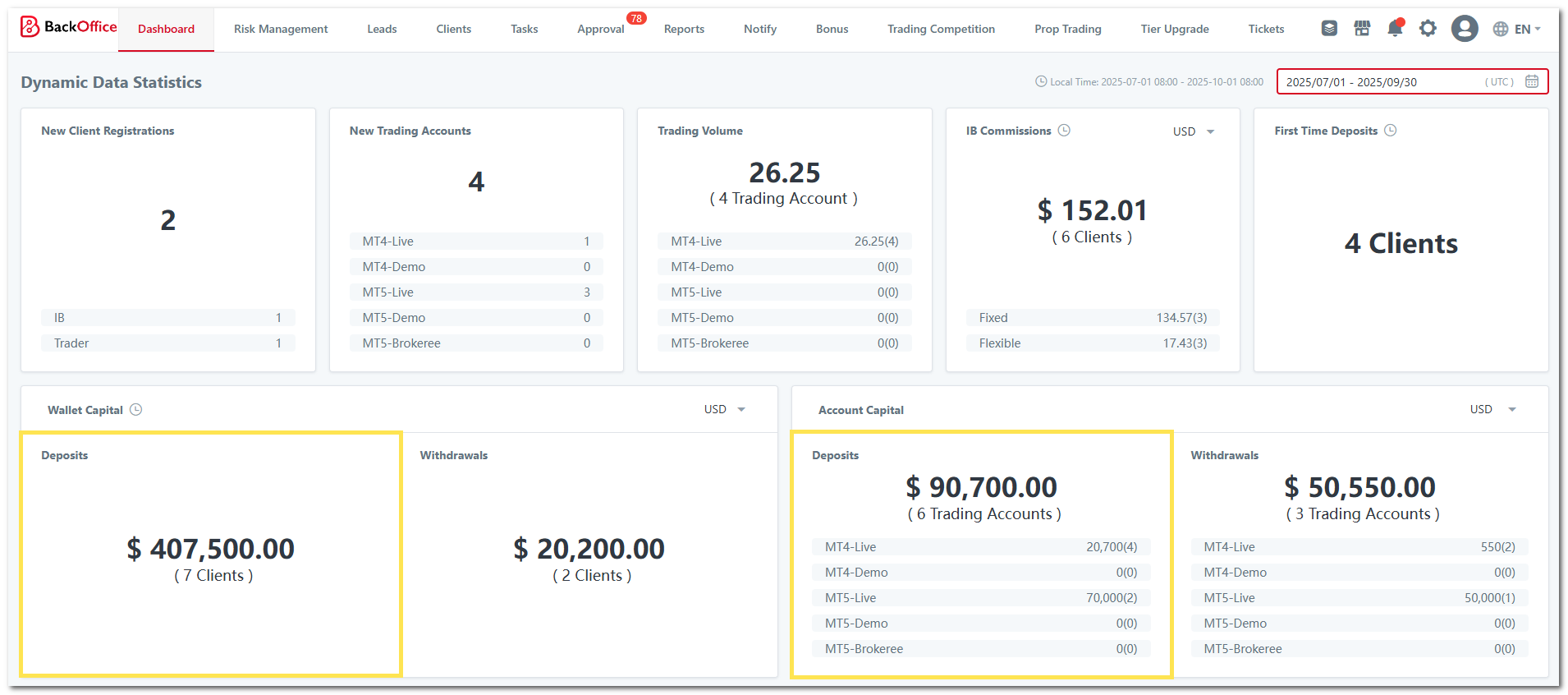Open the settings gear

tap(1428, 29)
